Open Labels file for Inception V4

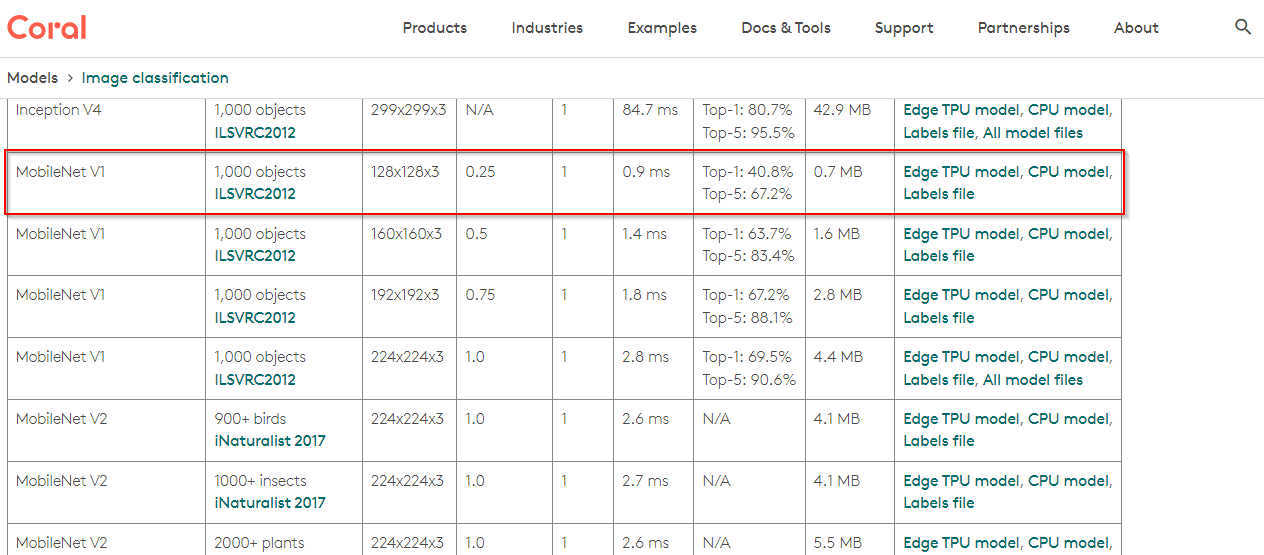[x=939, y=132]
